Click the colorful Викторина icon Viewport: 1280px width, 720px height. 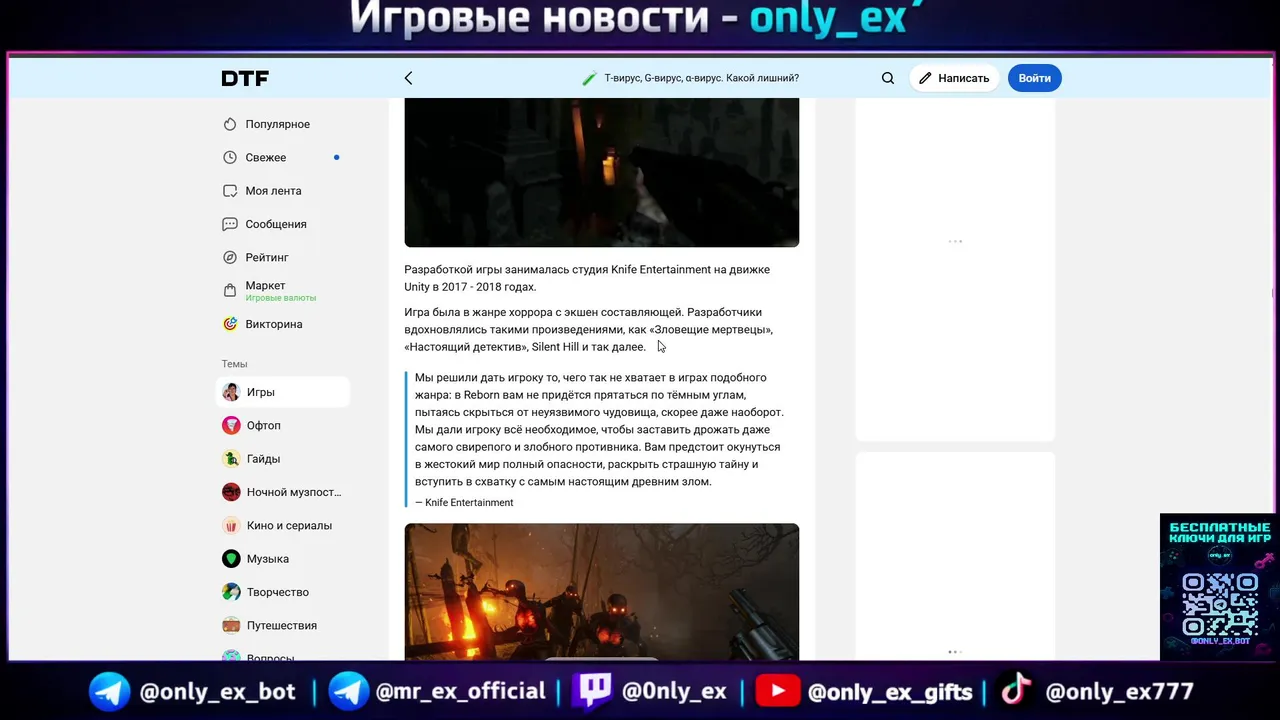click(x=230, y=324)
